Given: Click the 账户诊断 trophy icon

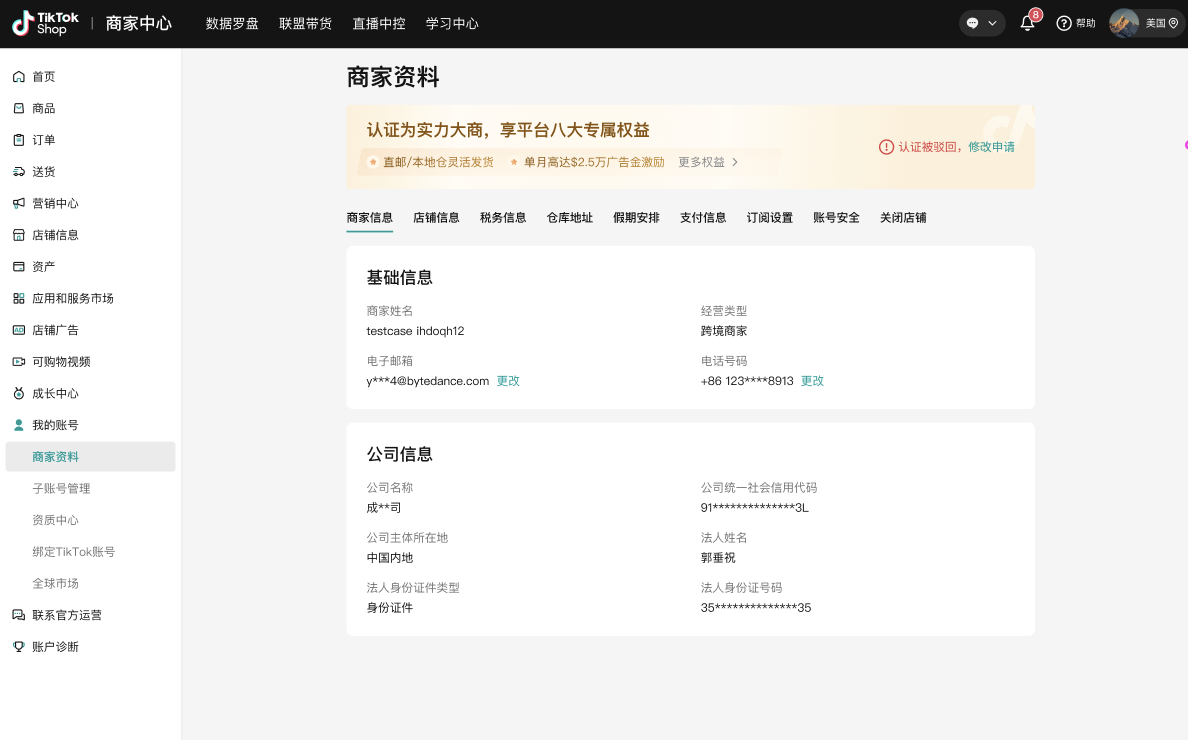Looking at the screenshot, I should click(x=19, y=647).
